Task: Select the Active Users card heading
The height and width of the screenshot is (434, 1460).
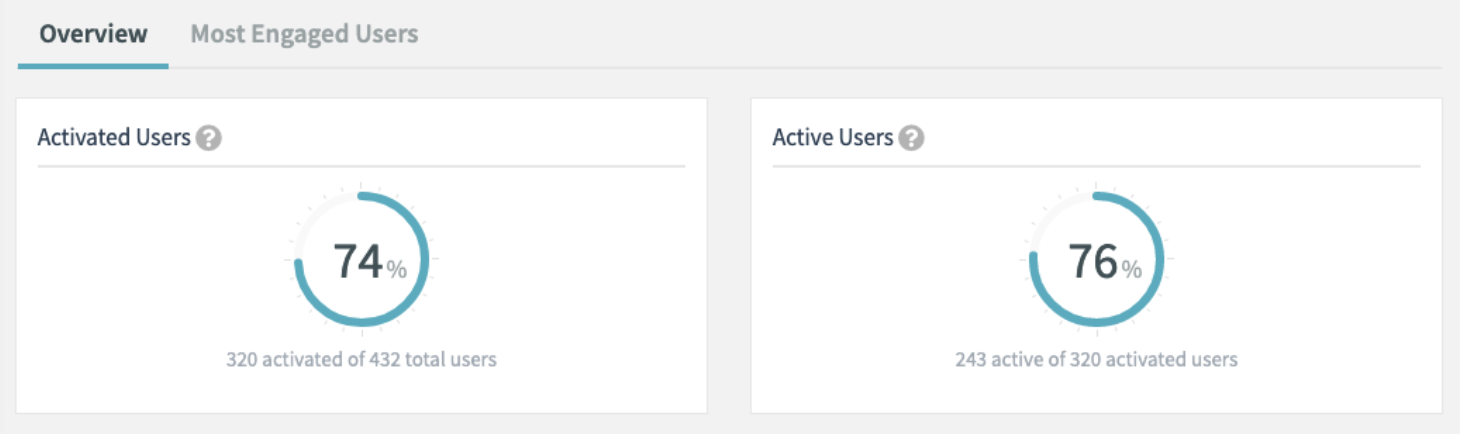Action: click(833, 137)
